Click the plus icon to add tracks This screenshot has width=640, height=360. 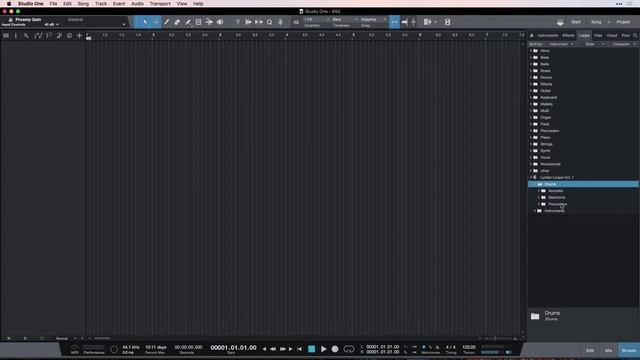pyautogui.click(x=79, y=36)
